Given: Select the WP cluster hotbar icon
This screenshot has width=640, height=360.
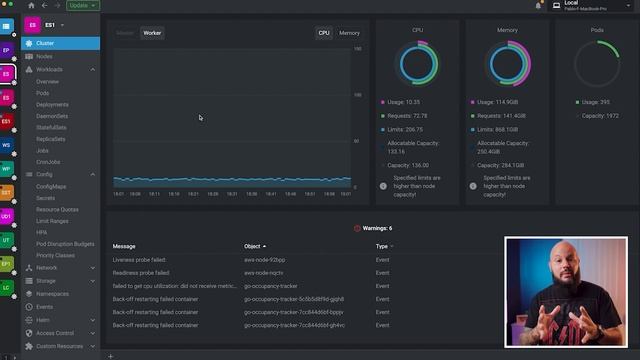Looking at the screenshot, I should (6, 169).
